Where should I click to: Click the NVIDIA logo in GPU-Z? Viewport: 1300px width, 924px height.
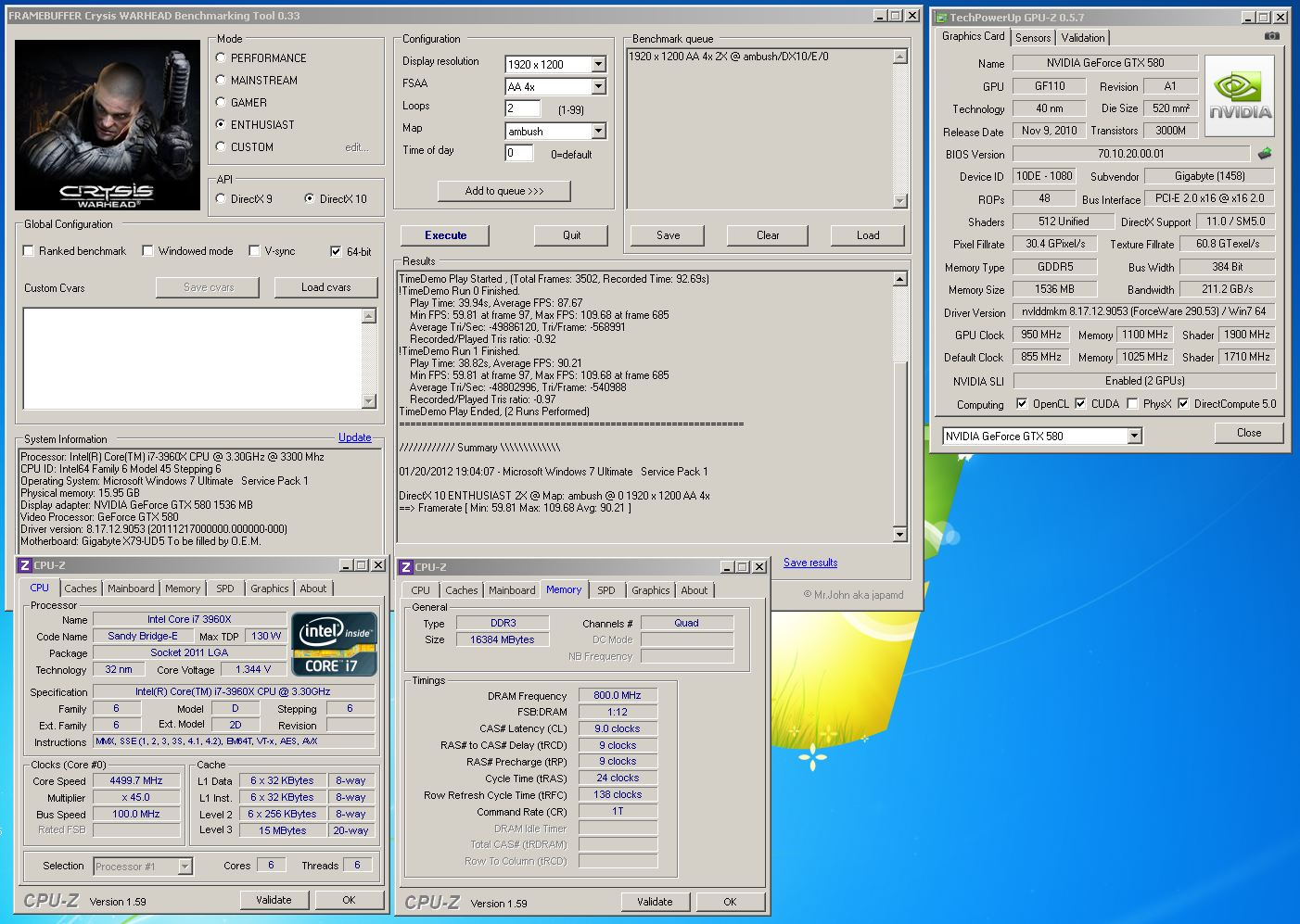click(x=1239, y=95)
